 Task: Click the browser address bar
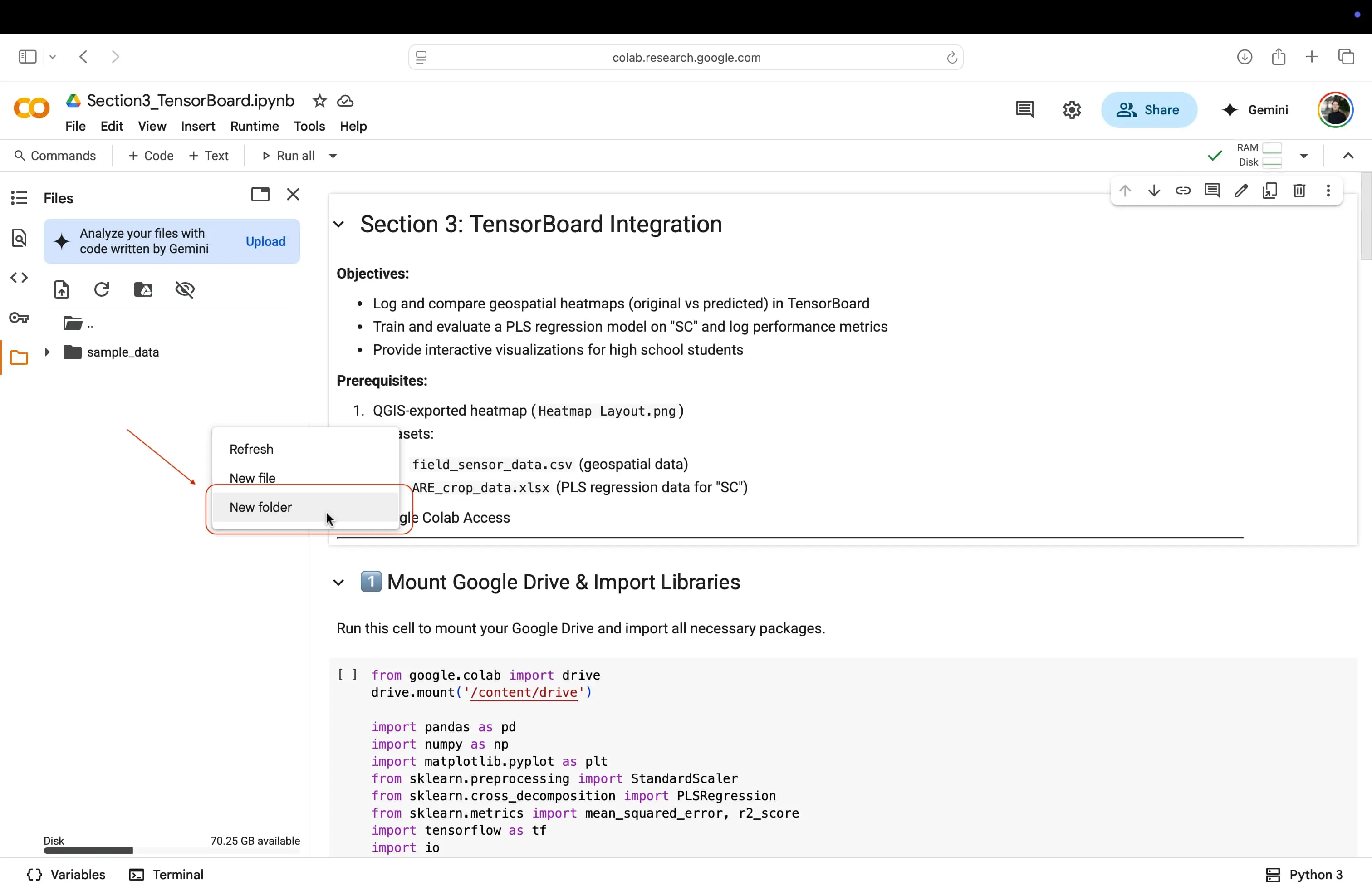(x=686, y=57)
